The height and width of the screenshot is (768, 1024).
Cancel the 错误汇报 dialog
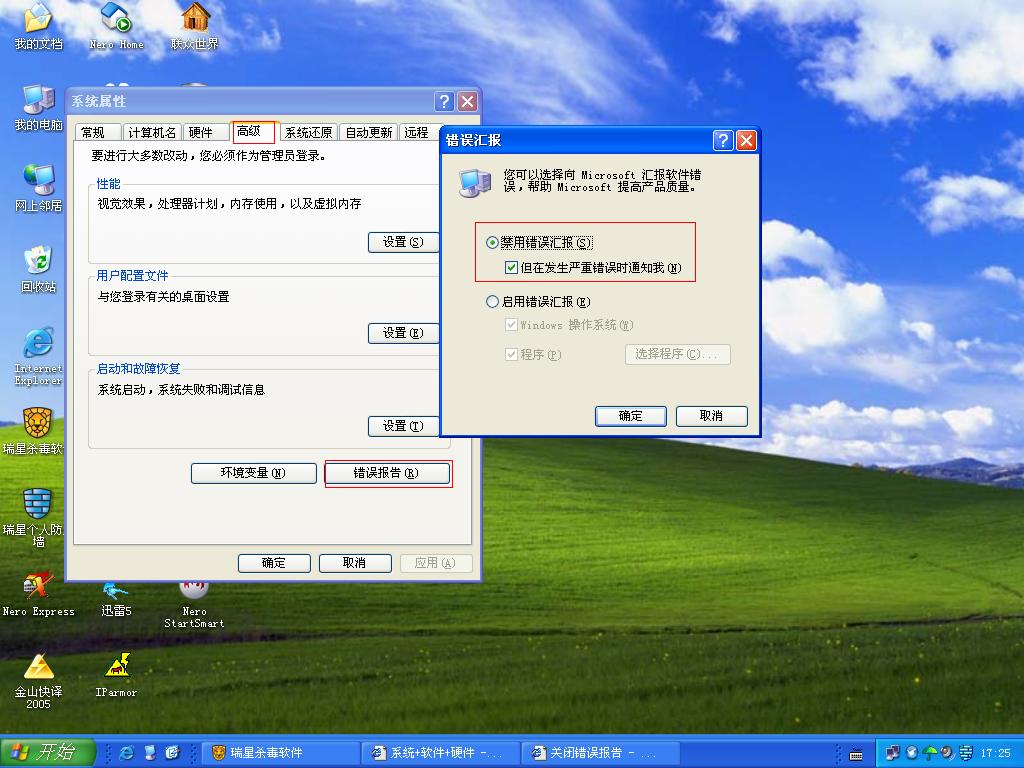(x=711, y=416)
